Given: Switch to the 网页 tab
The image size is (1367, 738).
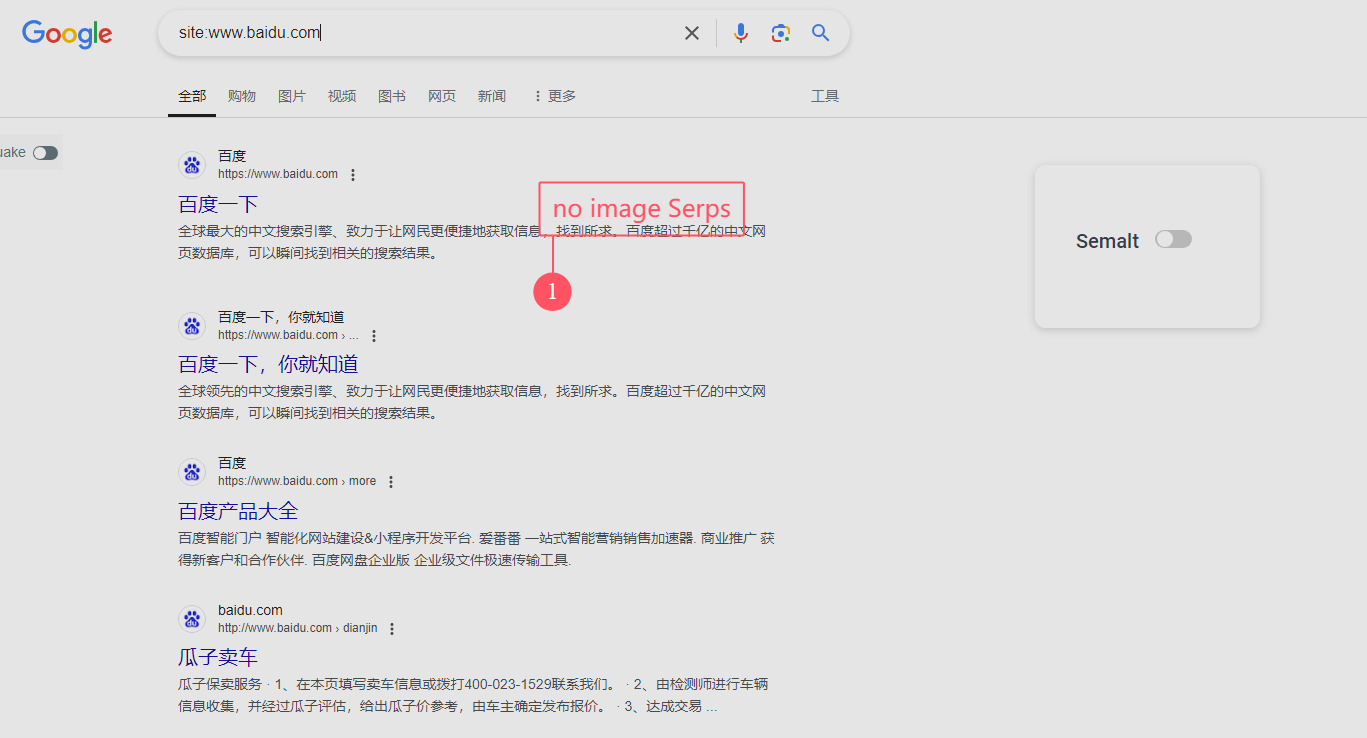Looking at the screenshot, I should pyautogui.click(x=442, y=96).
